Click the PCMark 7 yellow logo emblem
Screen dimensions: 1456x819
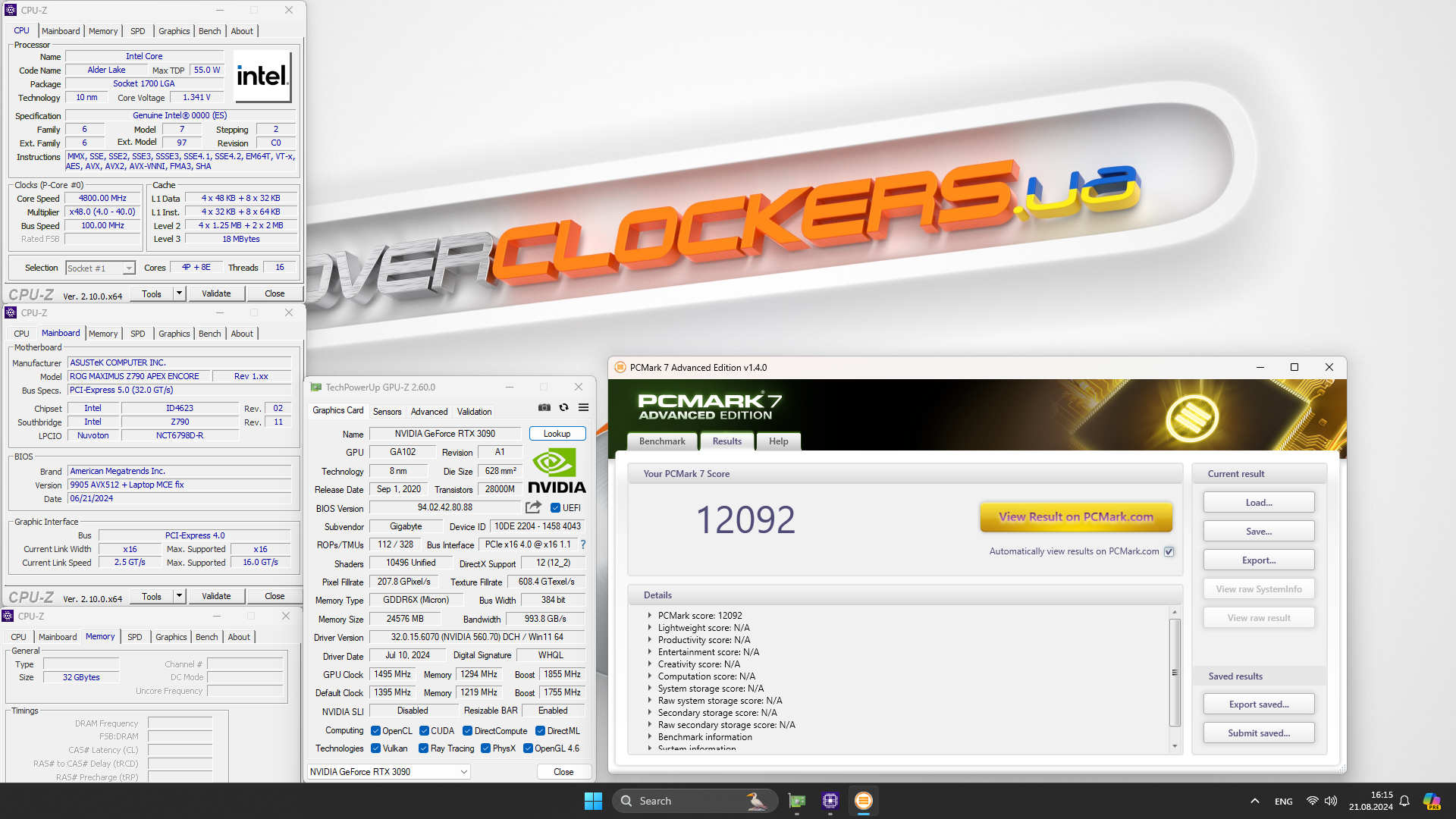[1192, 419]
